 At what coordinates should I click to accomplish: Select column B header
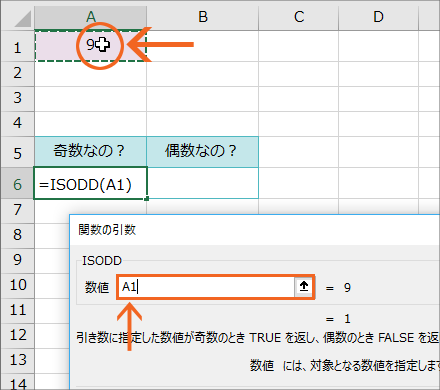point(202,17)
